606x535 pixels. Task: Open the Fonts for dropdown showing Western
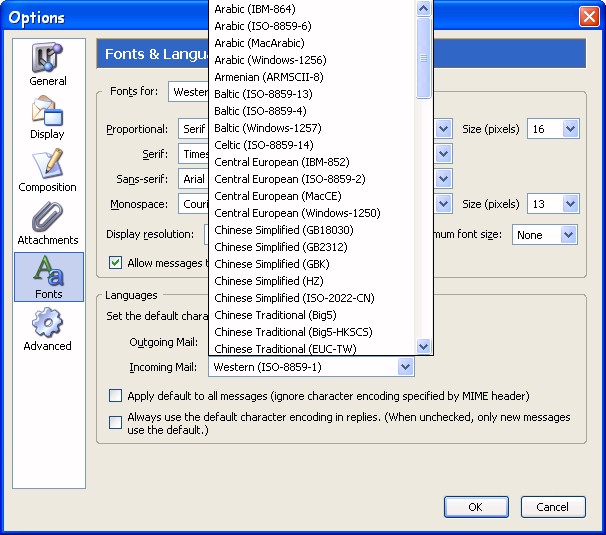188,92
